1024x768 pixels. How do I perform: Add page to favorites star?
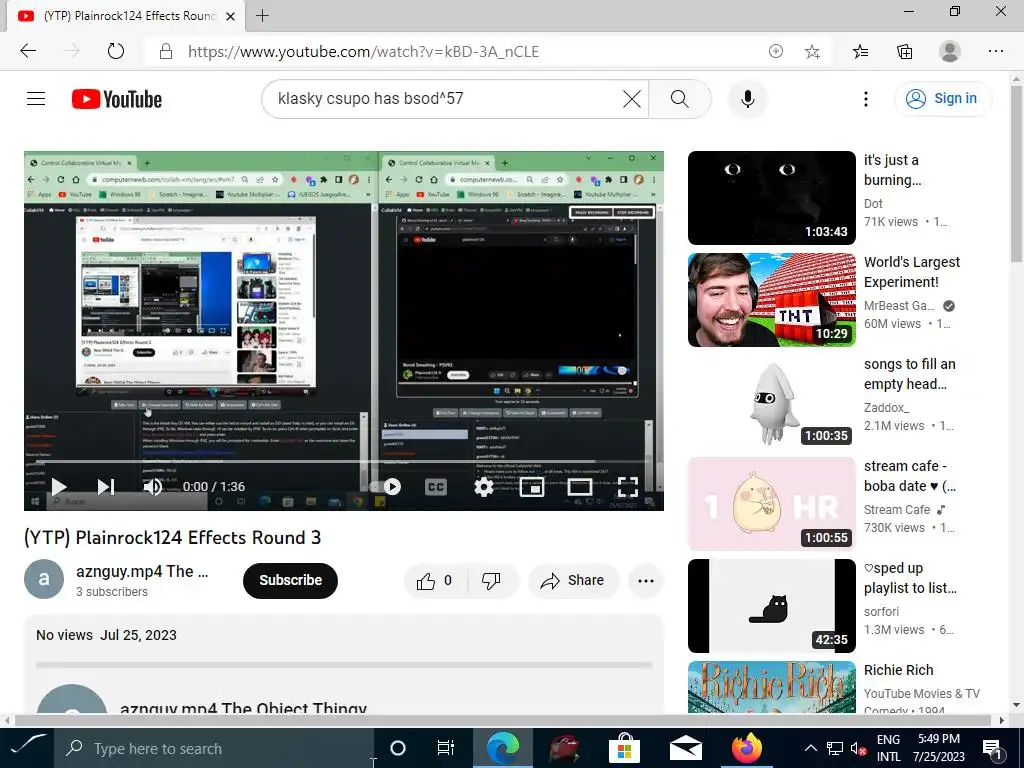pyautogui.click(x=812, y=52)
